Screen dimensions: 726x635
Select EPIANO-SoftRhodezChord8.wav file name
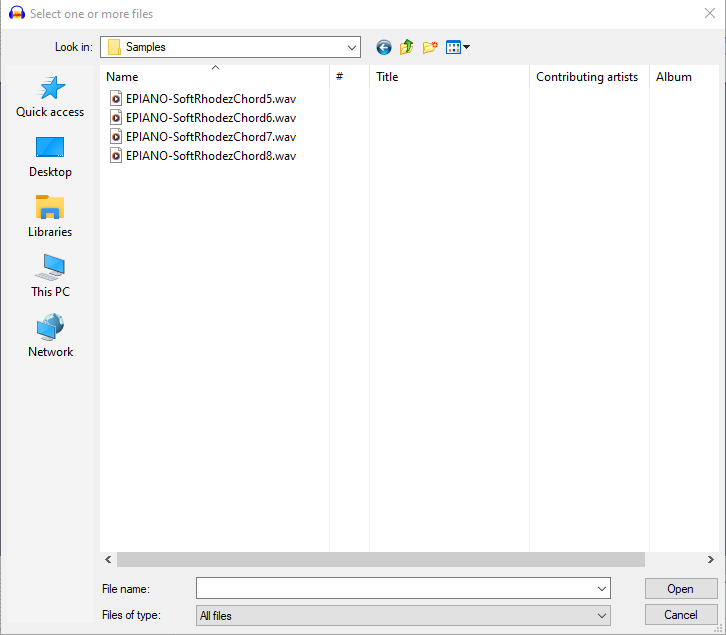211,156
